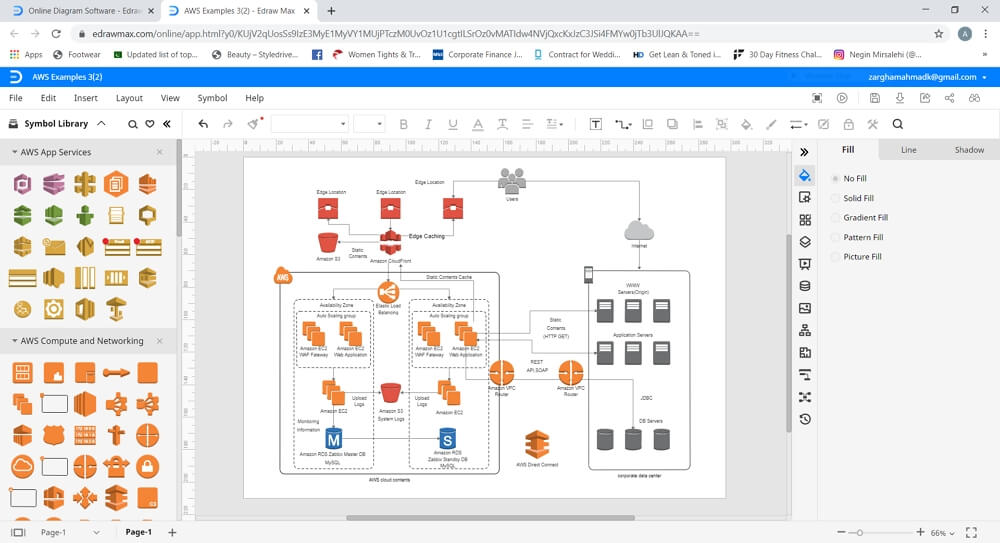1000x543 pixels.
Task: Open the Image panel icon
Action: pos(805,308)
